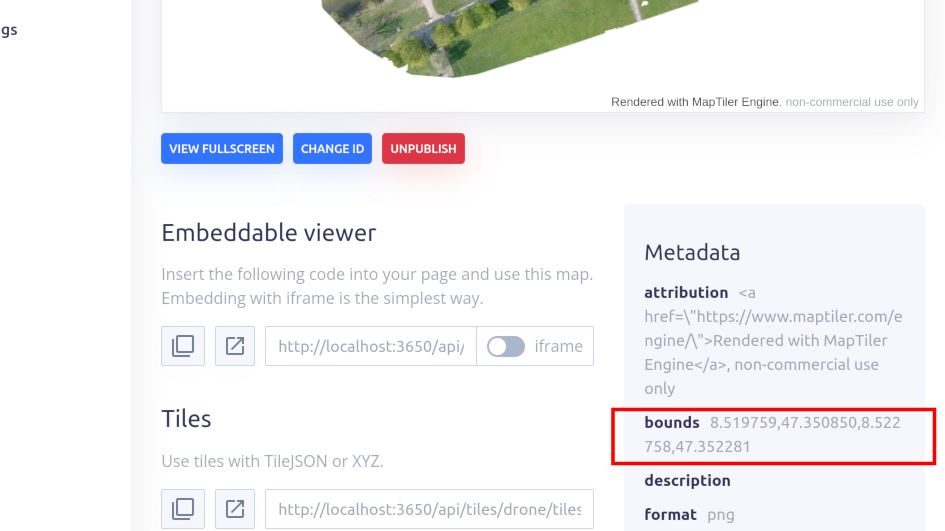Viewport: 945px width, 531px height.
Task: Copy the Tiles URL to clipboard
Action: pos(183,509)
